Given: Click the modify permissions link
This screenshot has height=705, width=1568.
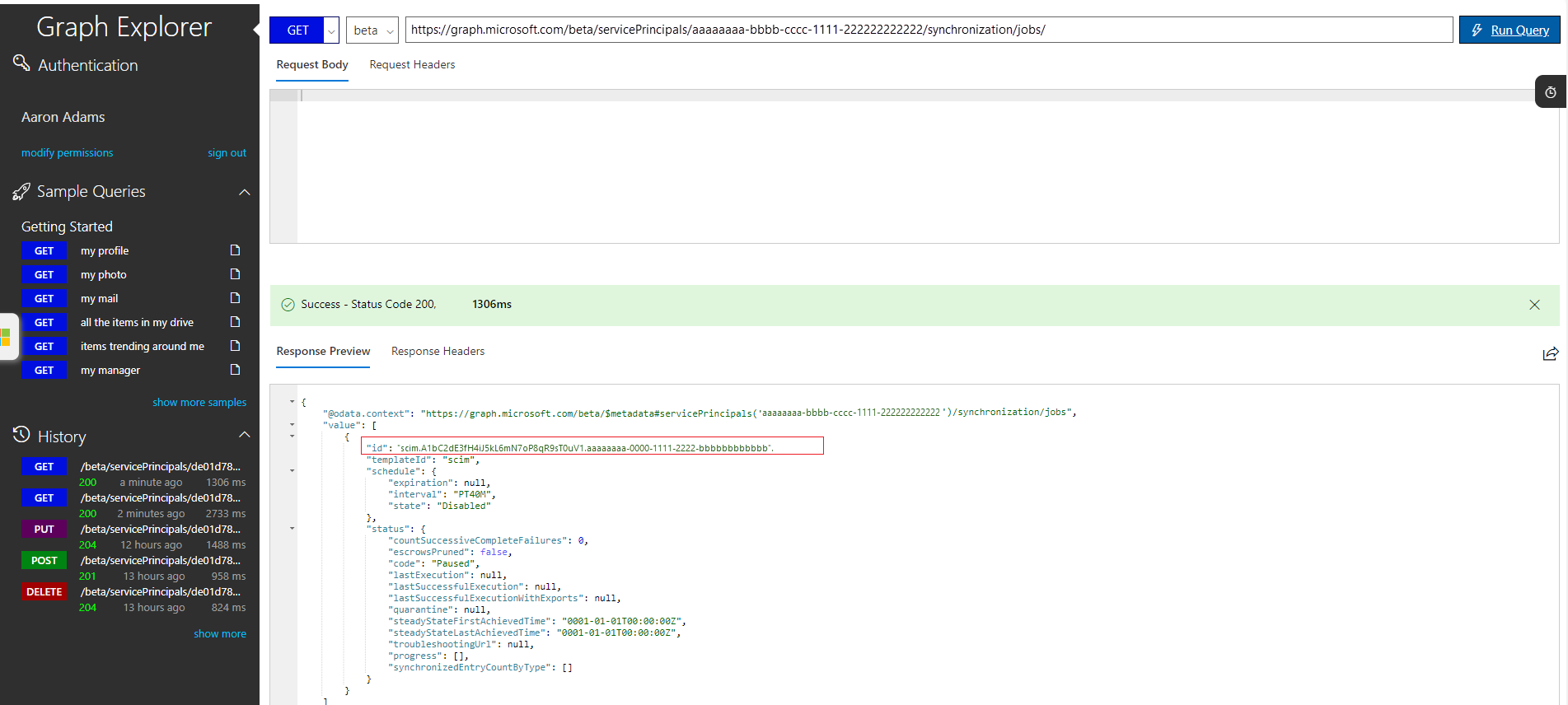Looking at the screenshot, I should tap(68, 153).
